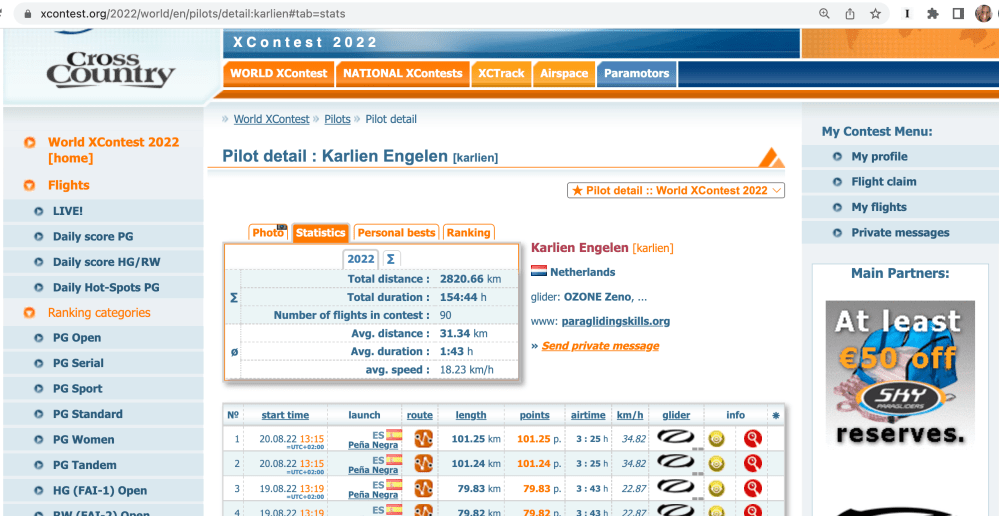Image resolution: width=999 pixels, height=516 pixels.
Task: Expand the Flights sidebar section
Action: pyautogui.click(x=69, y=185)
